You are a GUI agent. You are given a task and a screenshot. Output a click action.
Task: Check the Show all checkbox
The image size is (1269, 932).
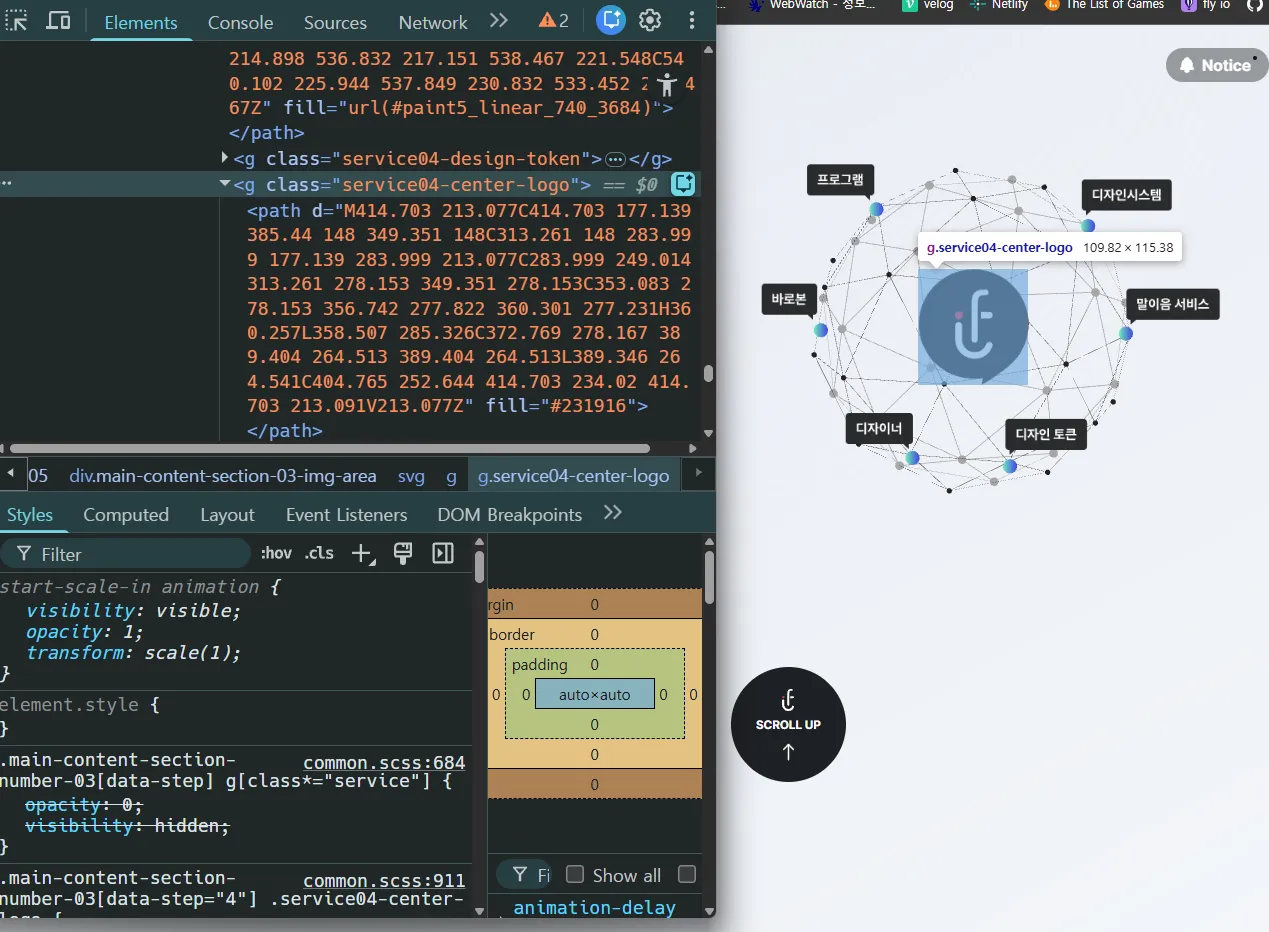click(x=575, y=875)
